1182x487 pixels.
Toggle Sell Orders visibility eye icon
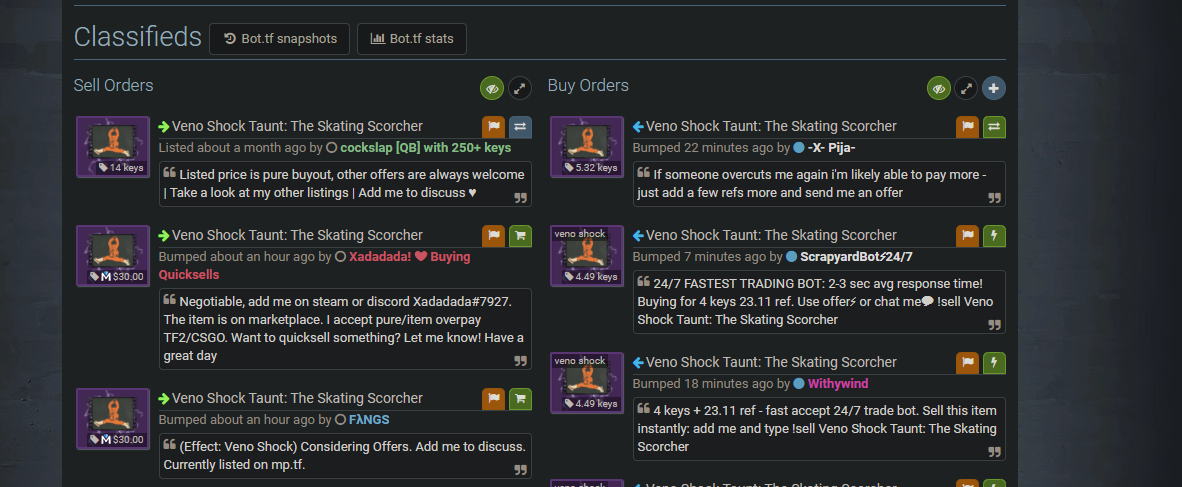492,88
